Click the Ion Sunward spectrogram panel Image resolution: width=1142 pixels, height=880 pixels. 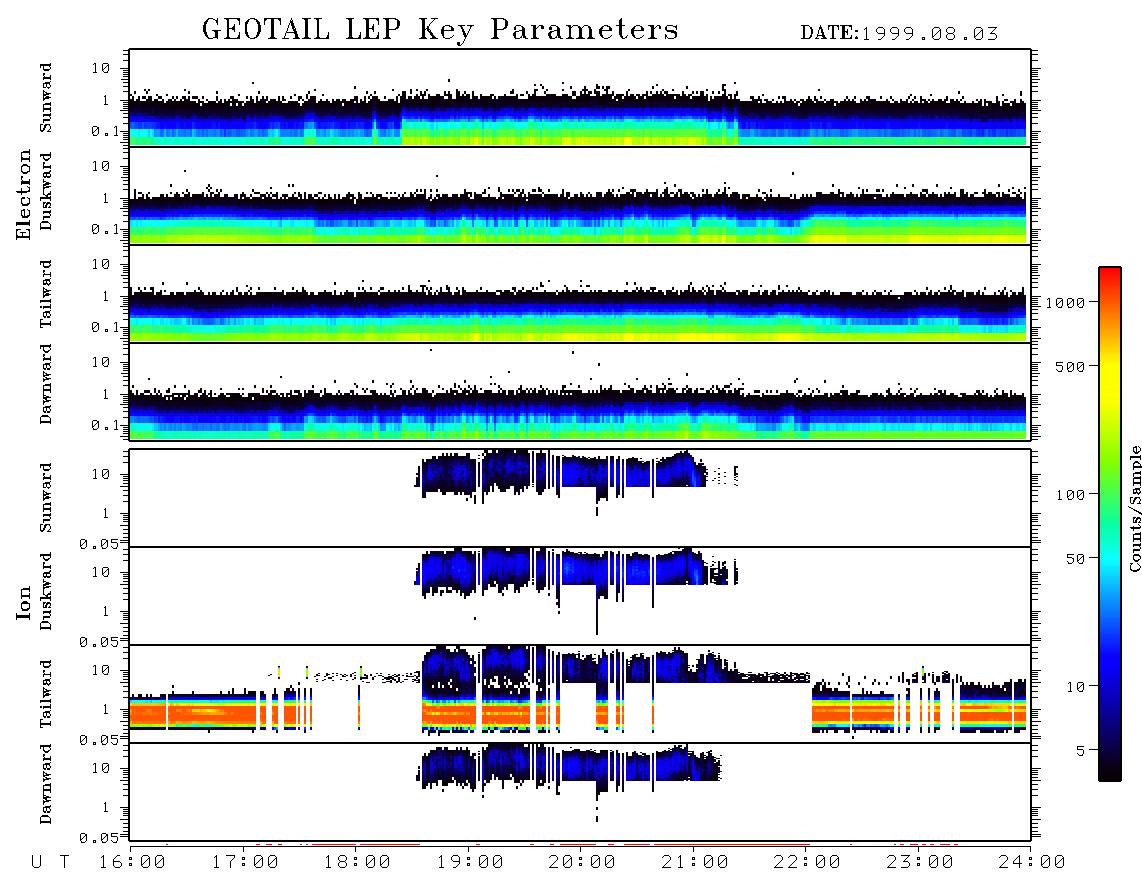click(580, 498)
